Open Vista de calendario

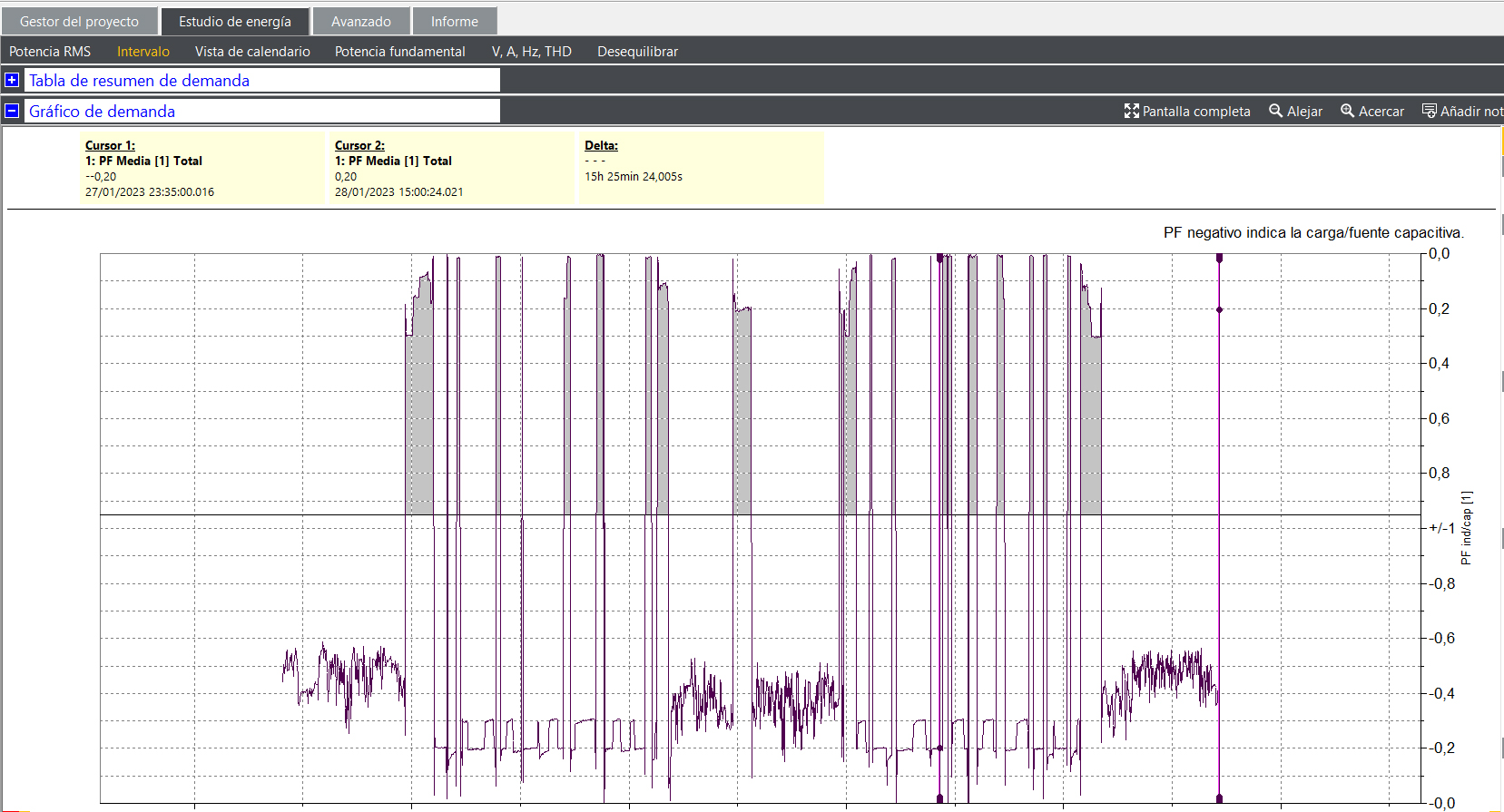[252, 52]
